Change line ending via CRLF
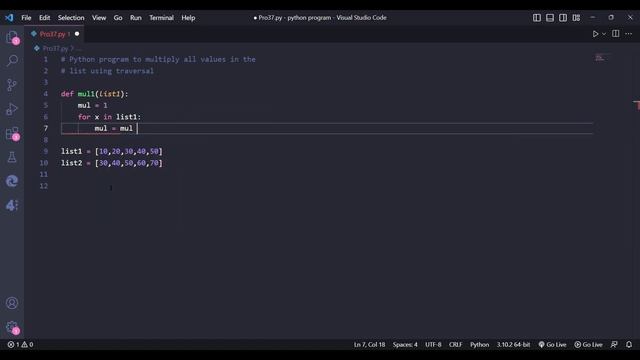This screenshot has width=640, height=360. [456, 344]
